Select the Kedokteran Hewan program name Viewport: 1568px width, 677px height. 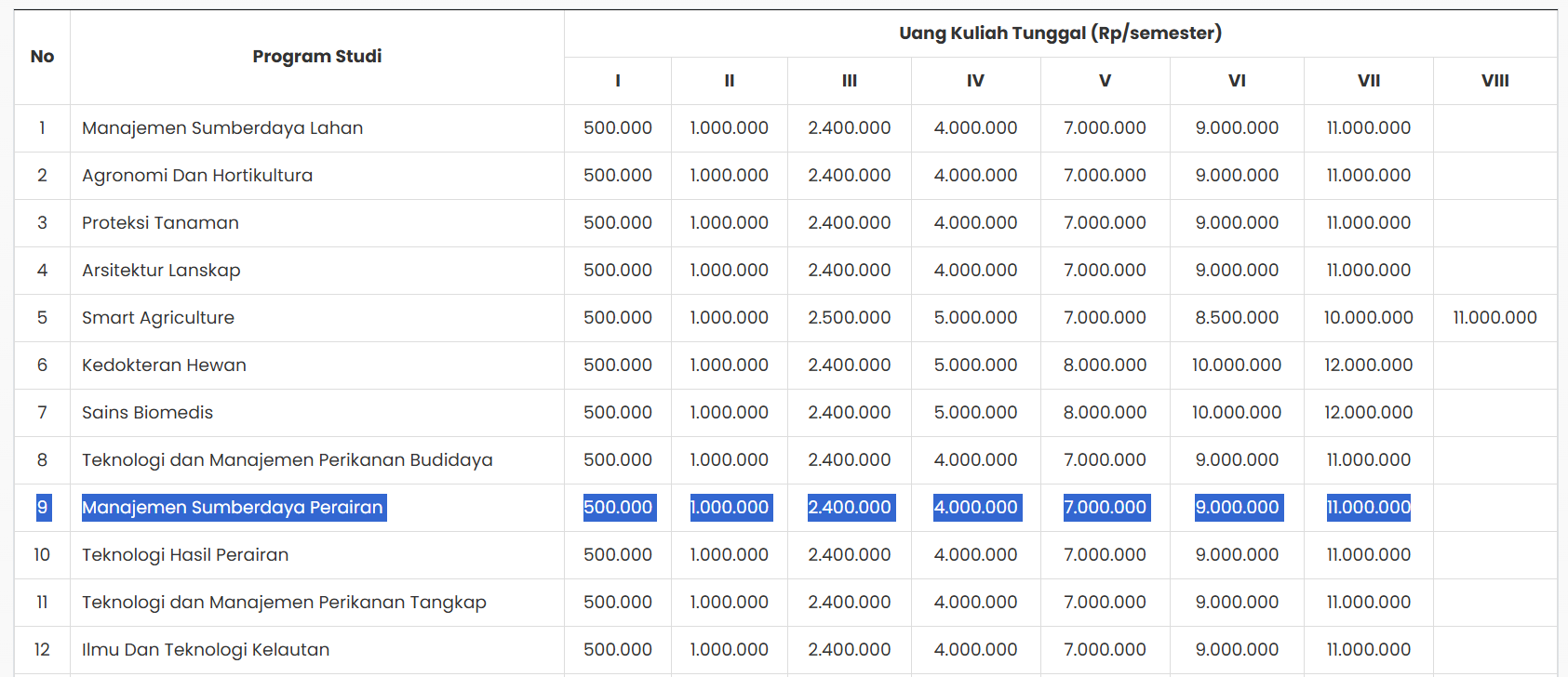(x=164, y=365)
